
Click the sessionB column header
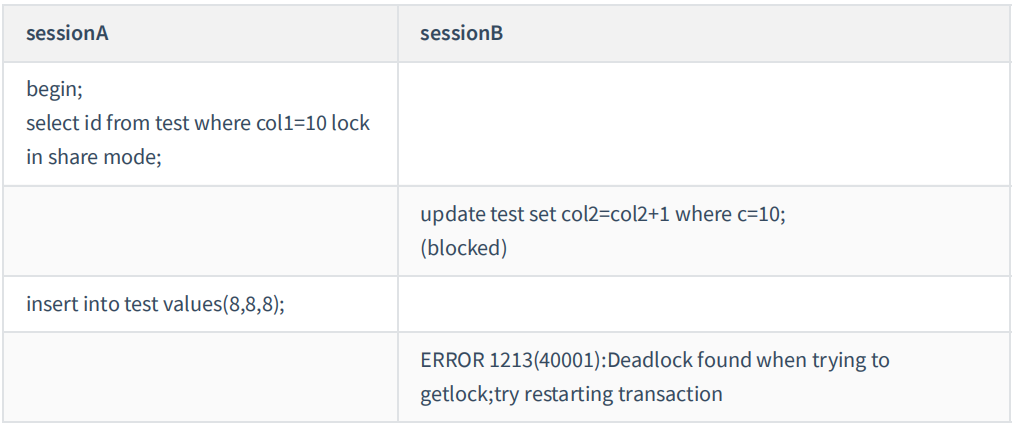pyautogui.click(x=461, y=34)
